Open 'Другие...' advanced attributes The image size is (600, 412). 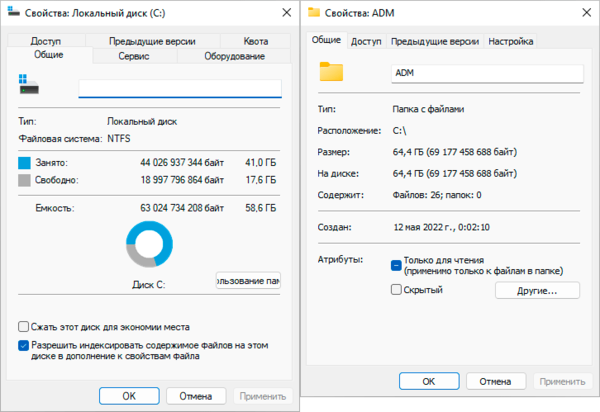[x=537, y=291]
